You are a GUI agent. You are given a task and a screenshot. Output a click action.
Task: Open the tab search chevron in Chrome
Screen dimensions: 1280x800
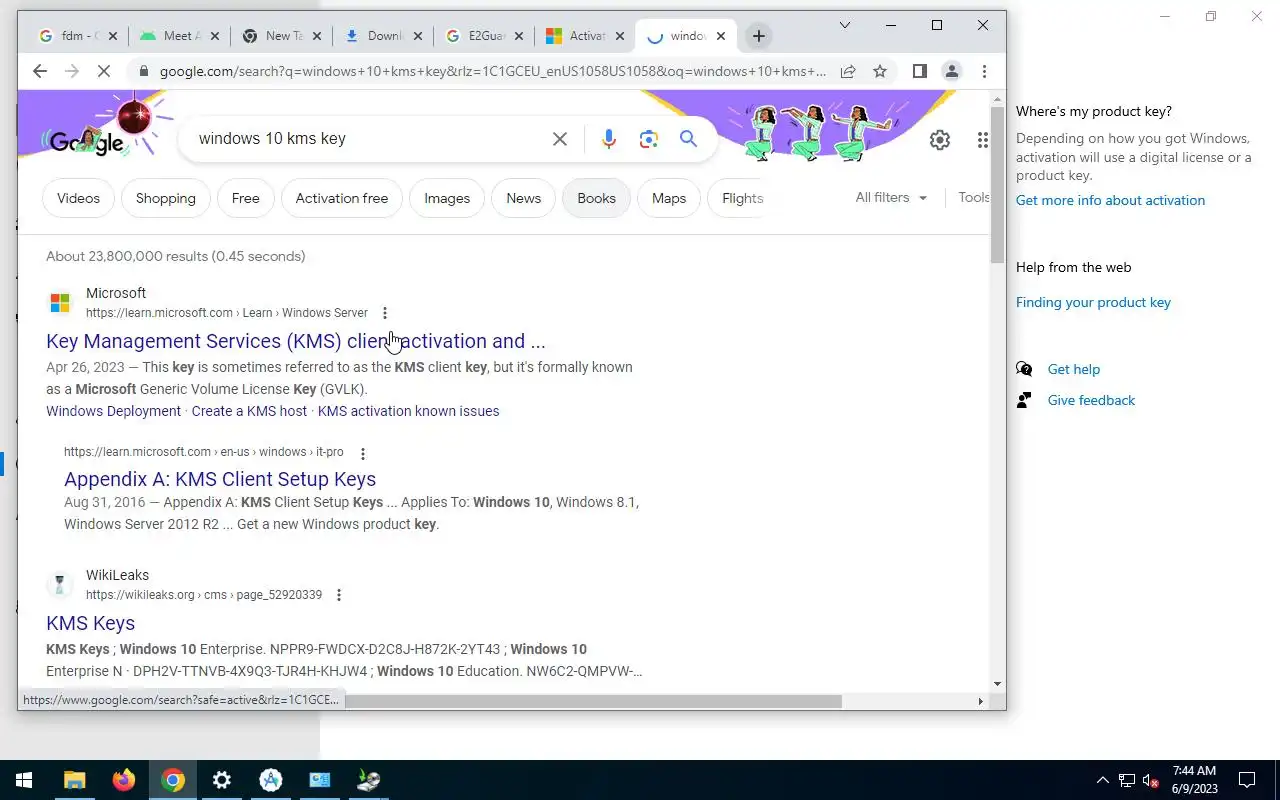844,25
